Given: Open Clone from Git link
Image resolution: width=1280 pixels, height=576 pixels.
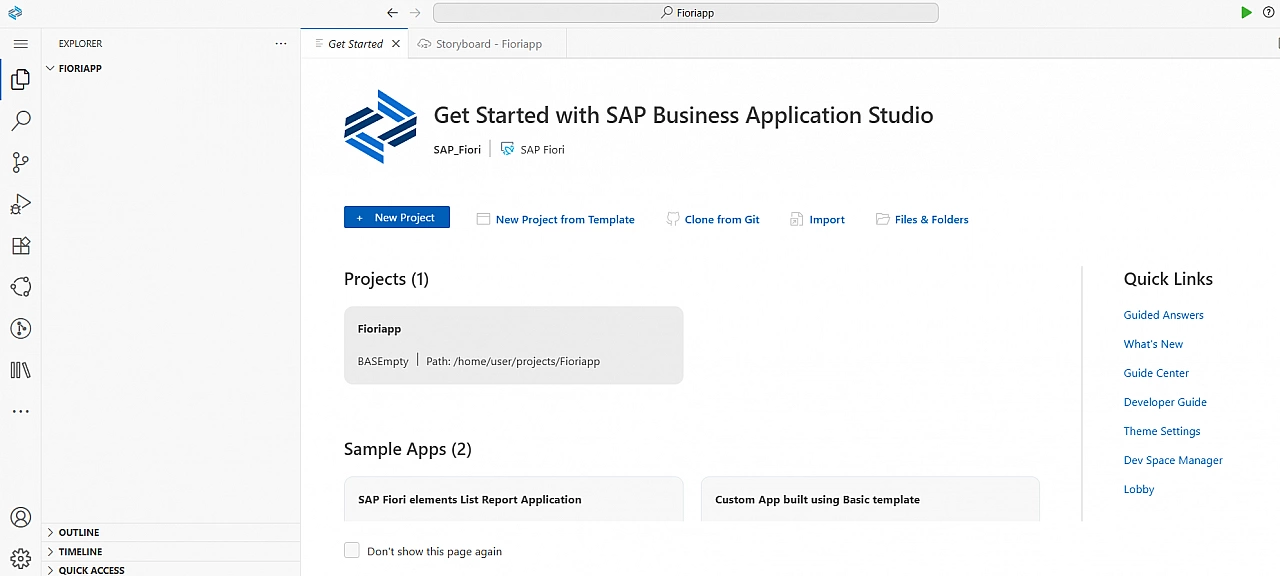Looking at the screenshot, I should point(721,219).
